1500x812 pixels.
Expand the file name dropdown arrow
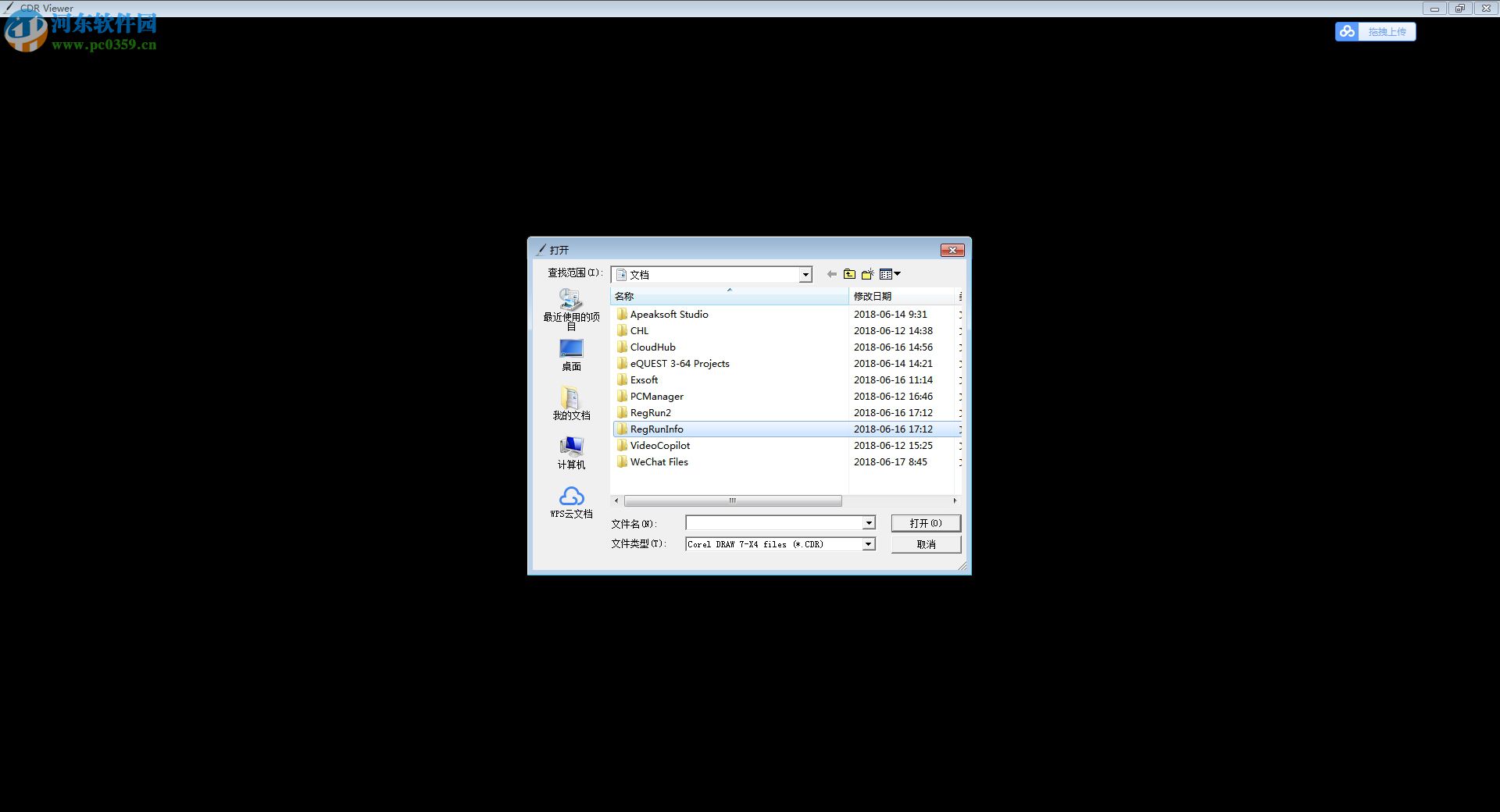867,522
